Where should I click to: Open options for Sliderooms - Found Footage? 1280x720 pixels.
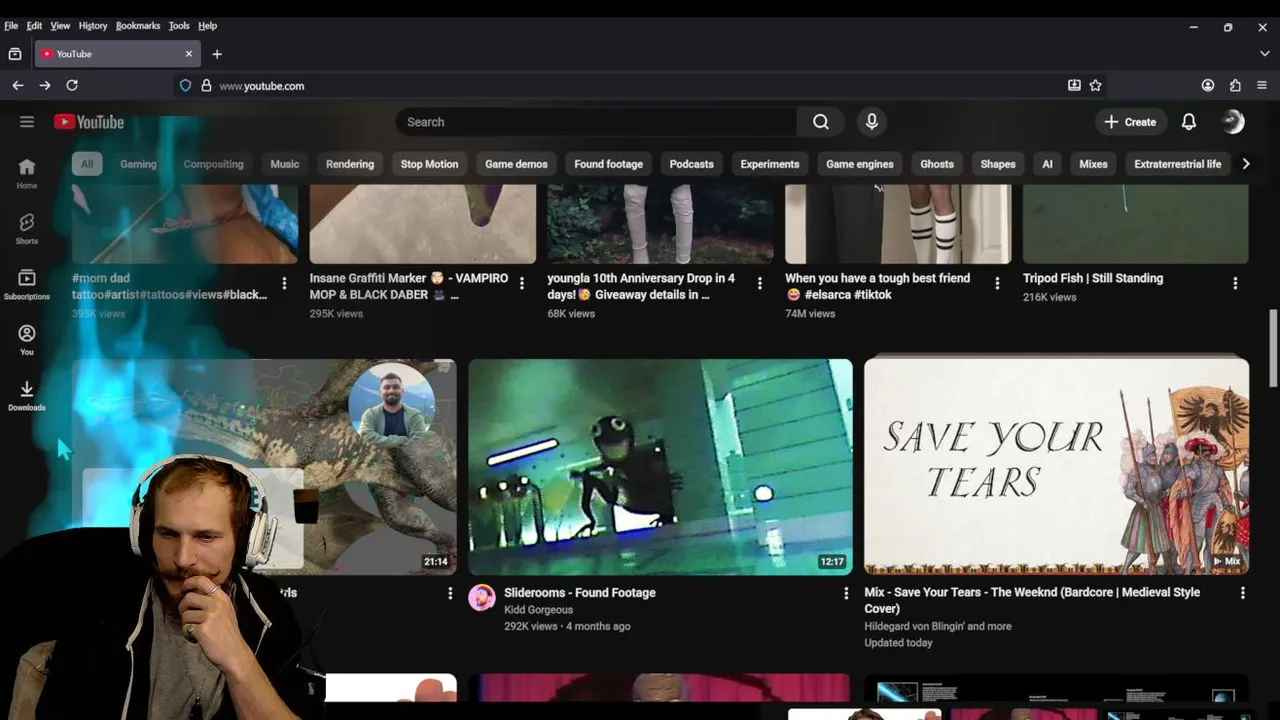846,593
